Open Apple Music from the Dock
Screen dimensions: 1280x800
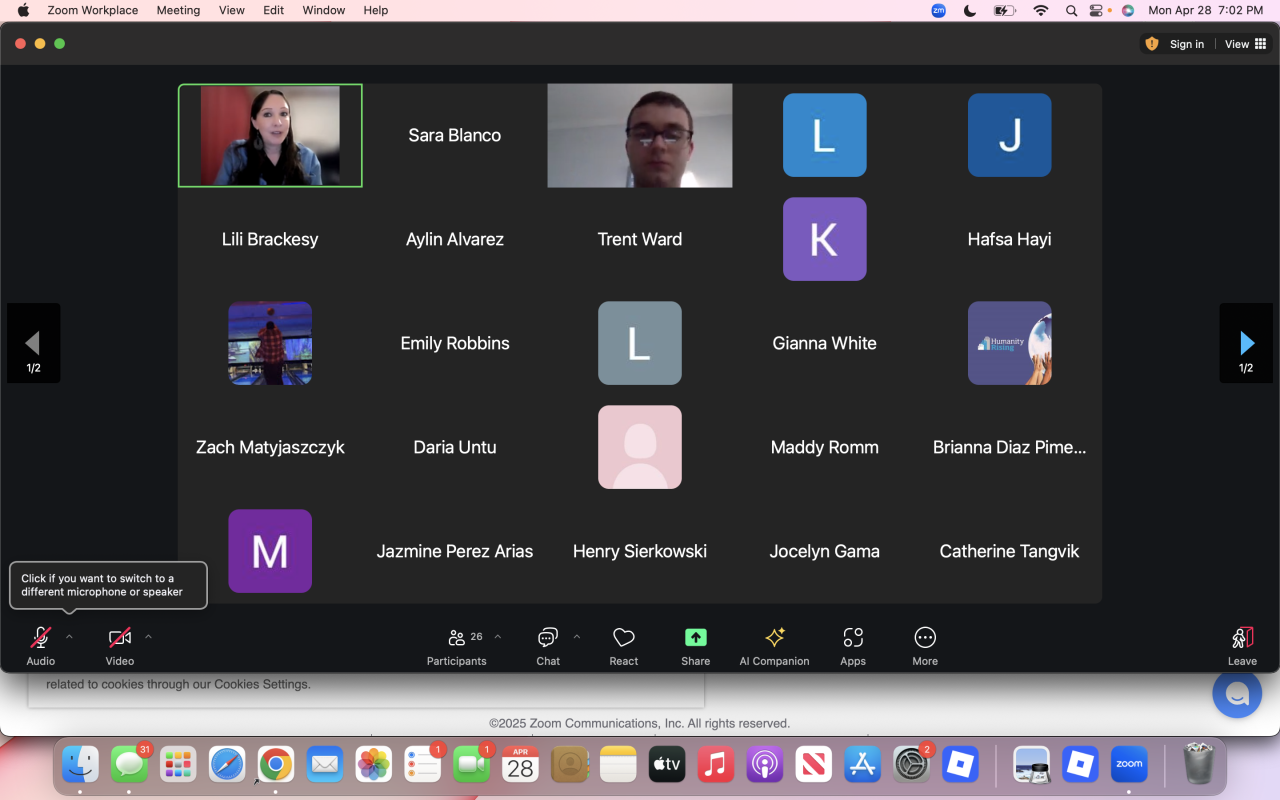click(716, 765)
